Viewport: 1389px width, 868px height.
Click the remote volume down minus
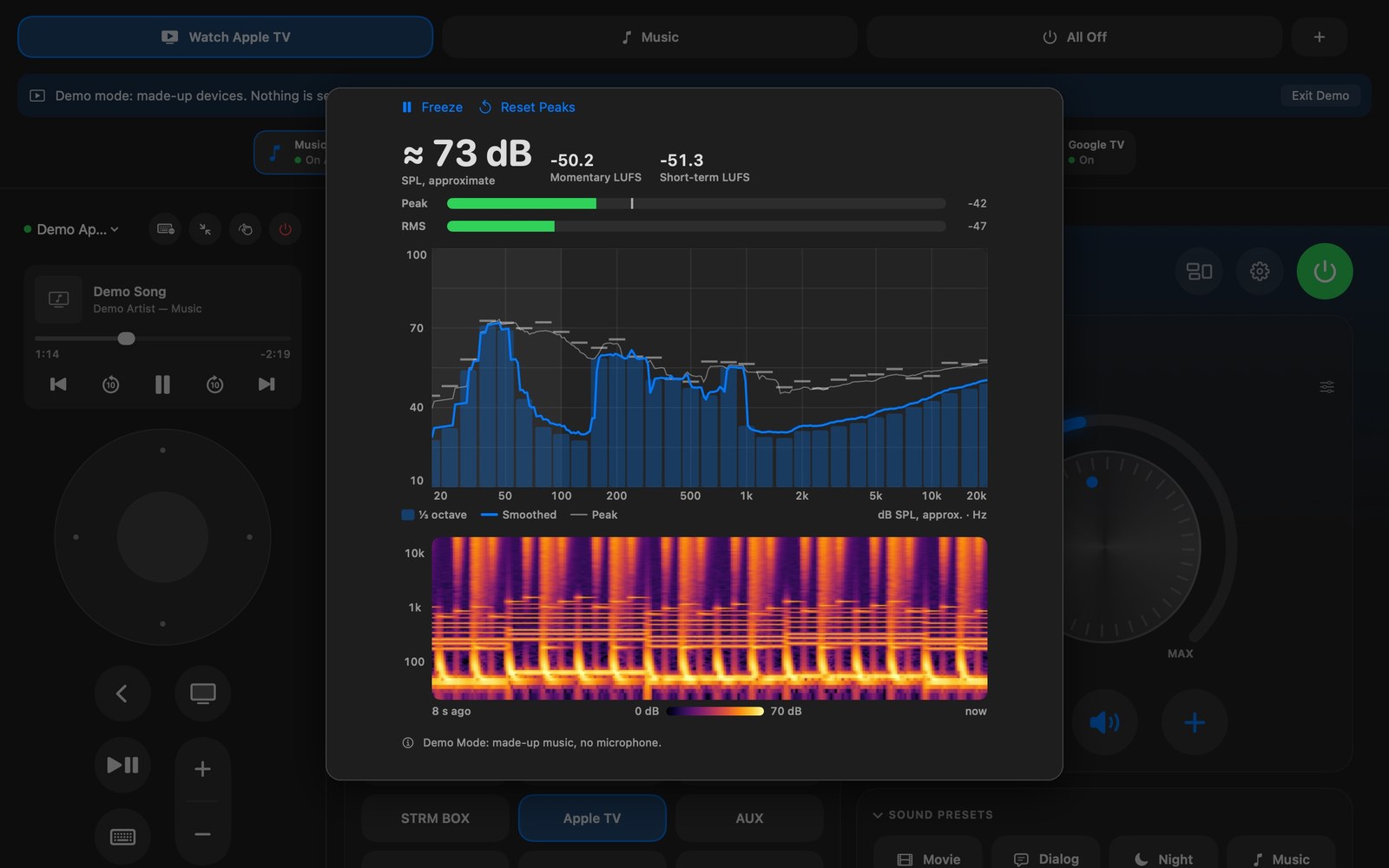pos(202,834)
